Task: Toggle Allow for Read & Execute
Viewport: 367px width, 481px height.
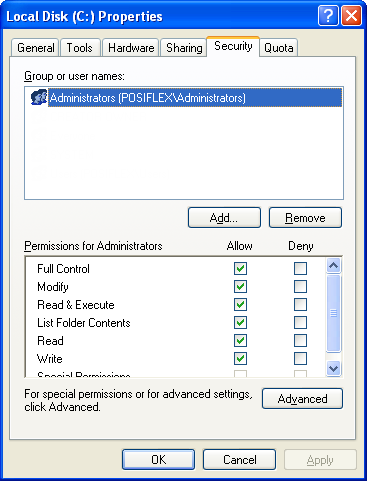Action: pos(240,304)
